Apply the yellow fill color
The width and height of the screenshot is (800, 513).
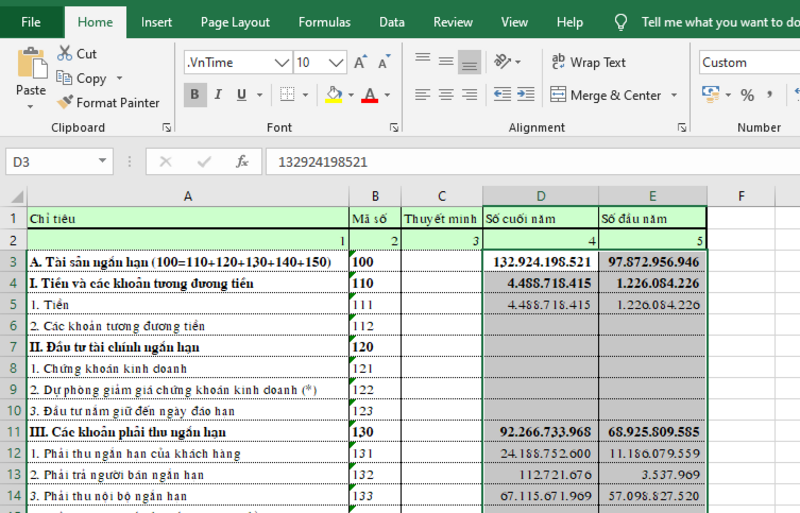pyautogui.click(x=335, y=95)
